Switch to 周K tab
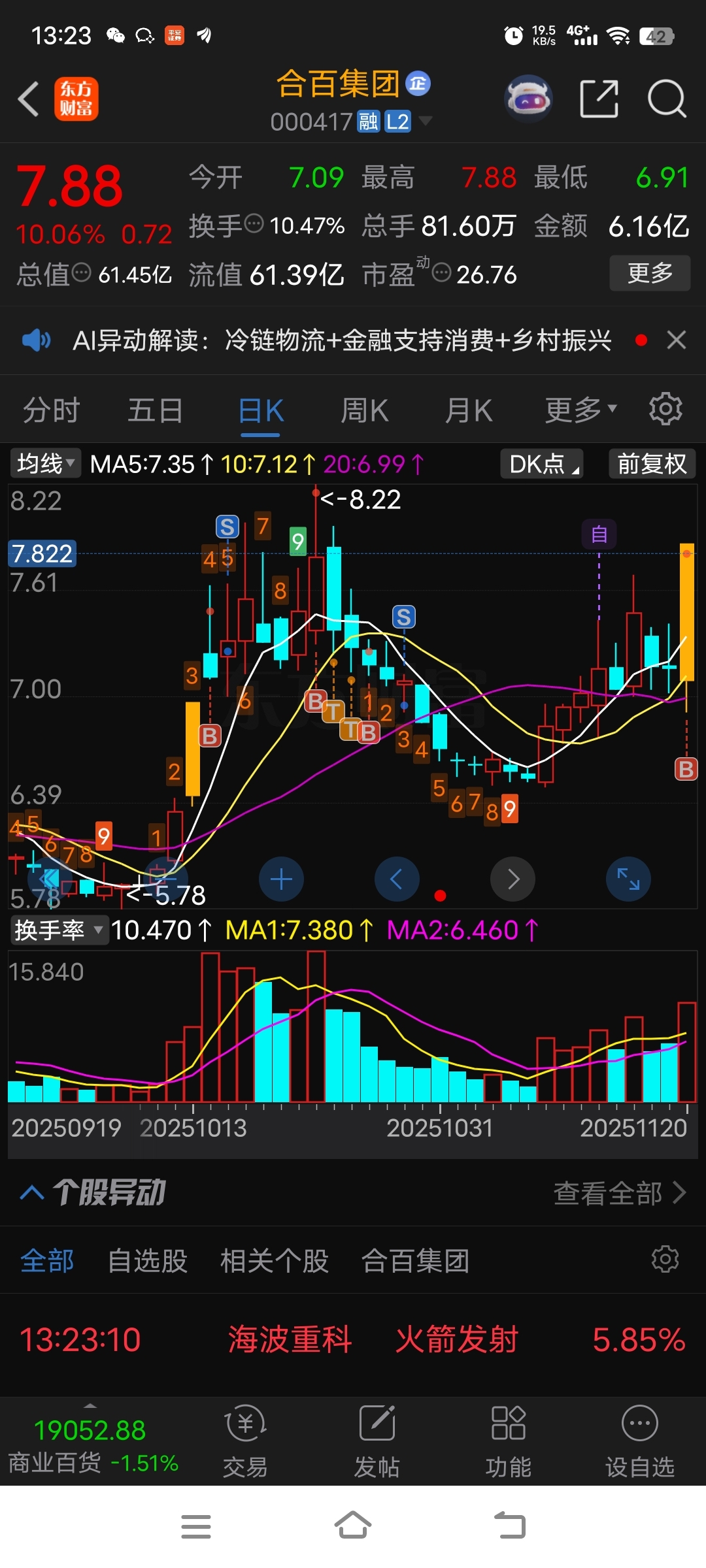This screenshot has width=706, height=1568. pyautogui.click(x=365, y=411)
